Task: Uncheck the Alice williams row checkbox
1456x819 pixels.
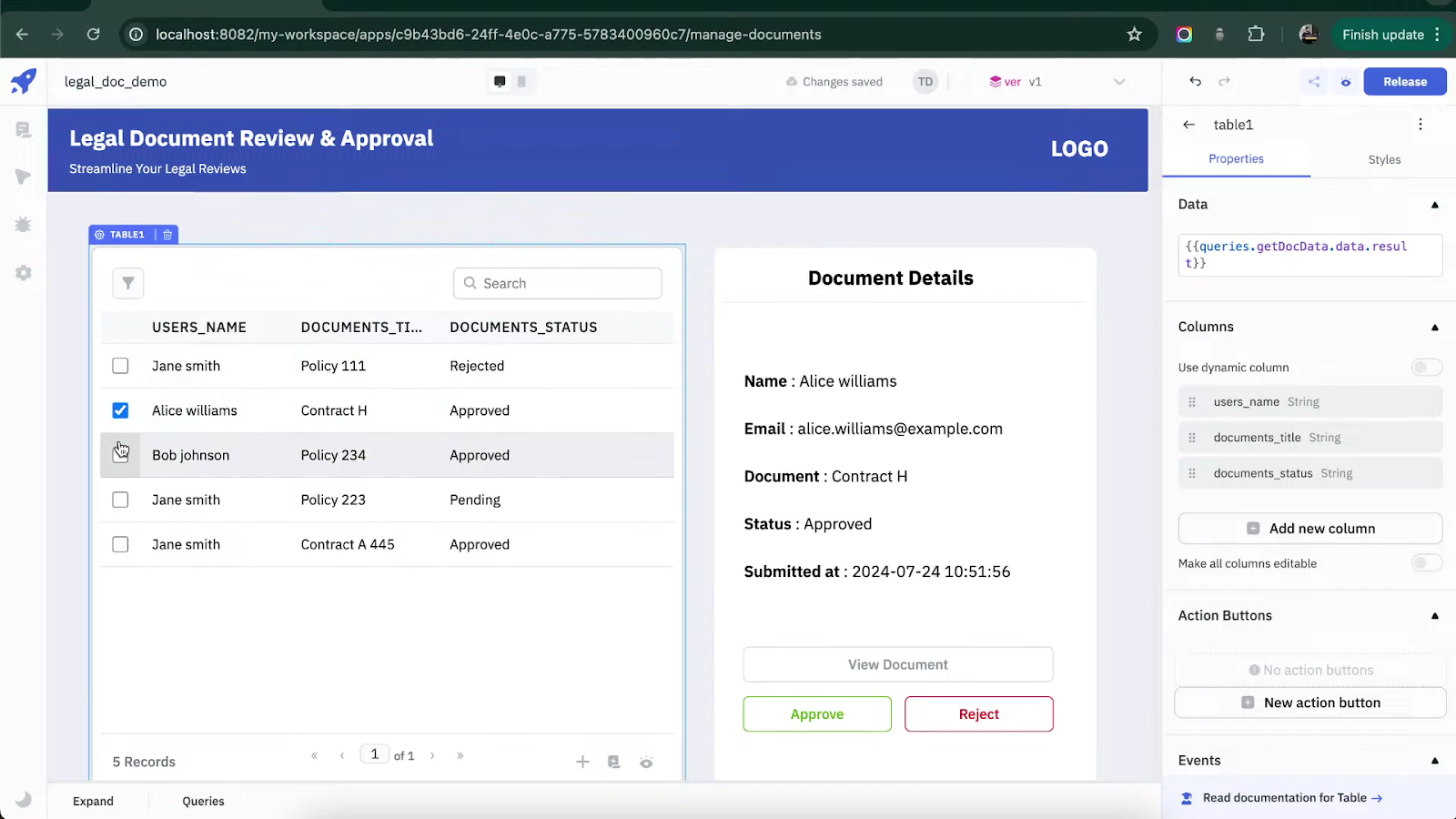Action: [x=120, y=410]
